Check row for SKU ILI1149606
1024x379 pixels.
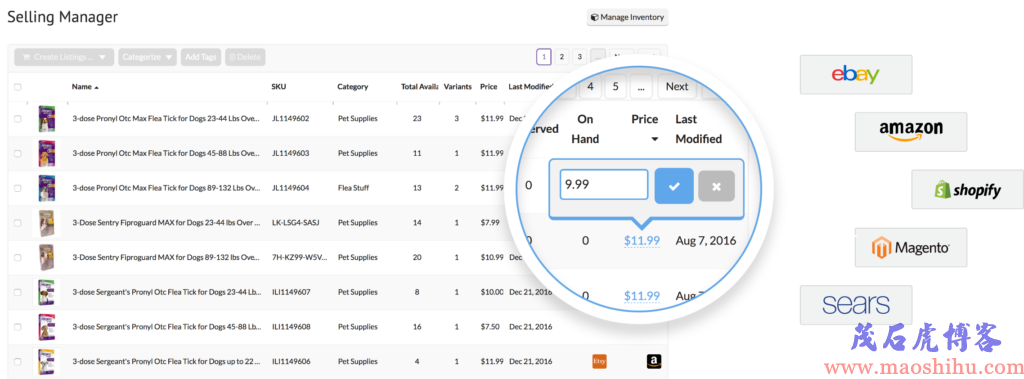pos(18,361)
